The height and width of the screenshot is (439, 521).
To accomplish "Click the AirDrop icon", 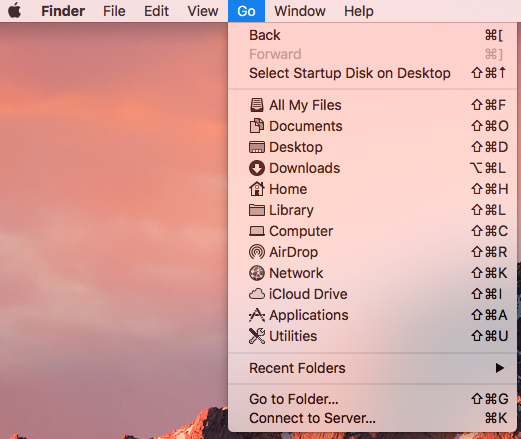I will 257,252.
